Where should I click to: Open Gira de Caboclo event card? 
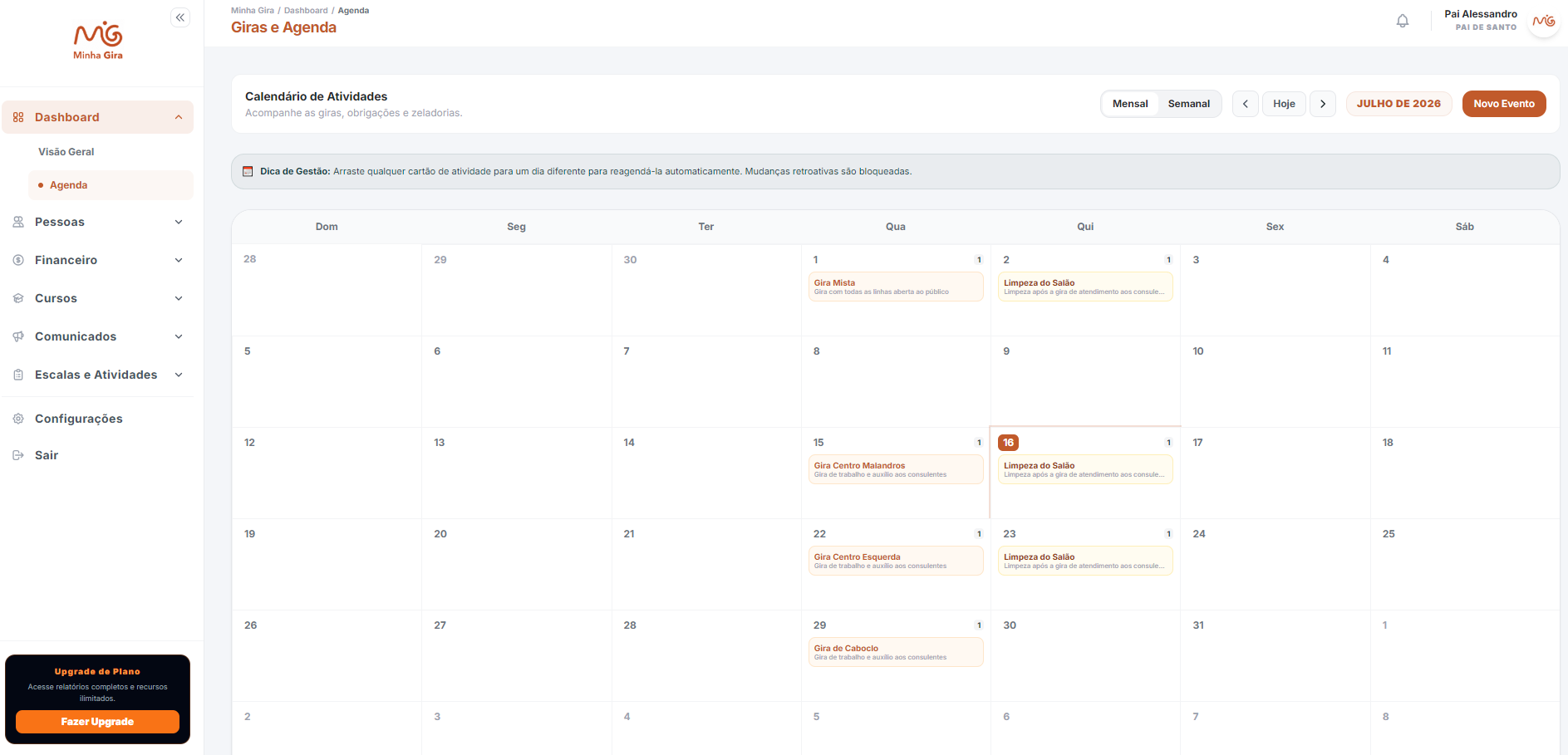pos(896,652)
